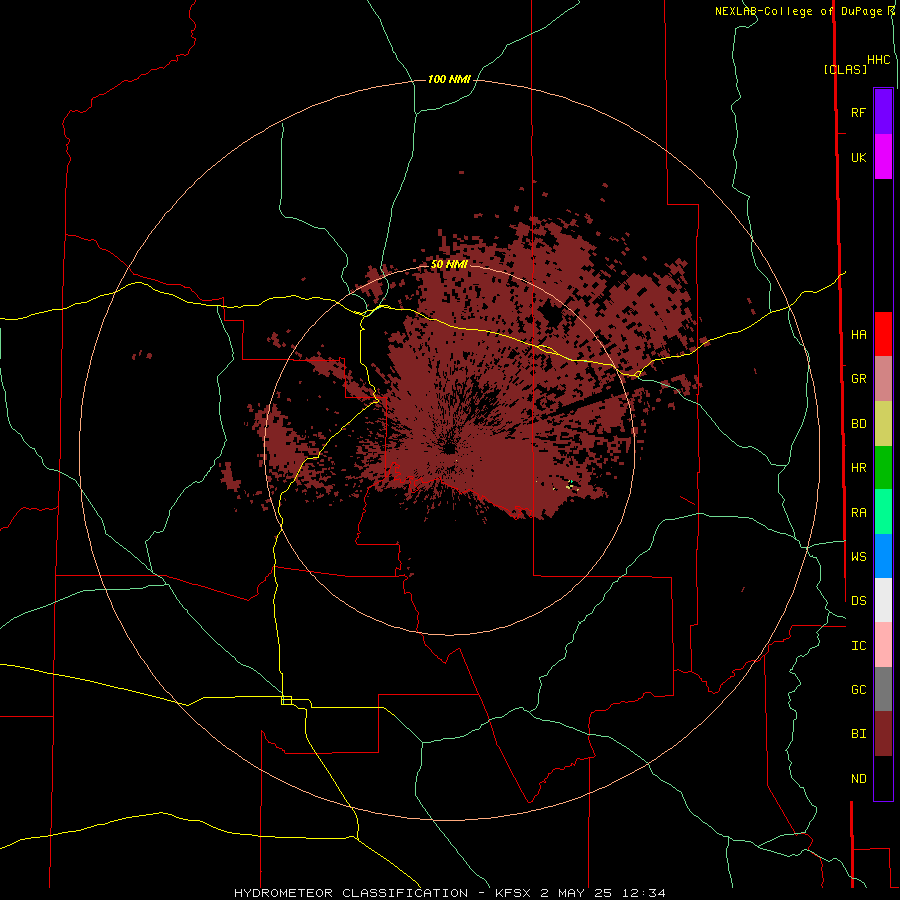This screenshot has width=900, height=900.
Task: Click the 'GR' legend label
Action: pos(858,379)
